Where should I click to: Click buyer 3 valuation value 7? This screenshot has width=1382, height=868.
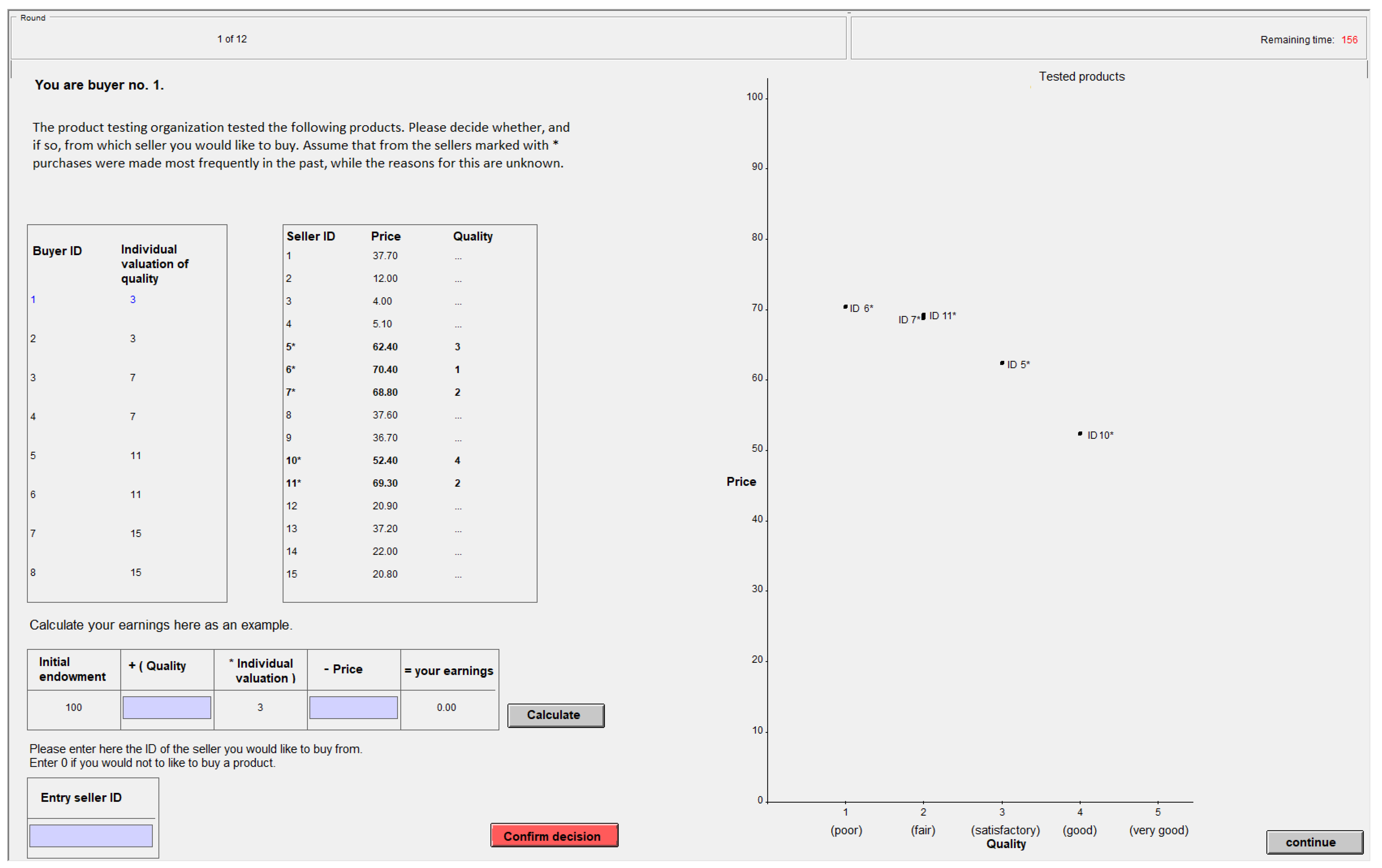[132, 378]
